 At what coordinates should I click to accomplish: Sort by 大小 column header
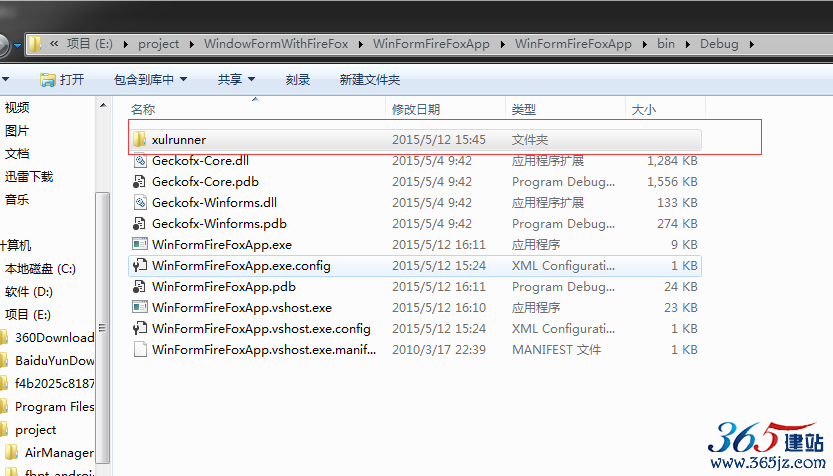point(644,109)
